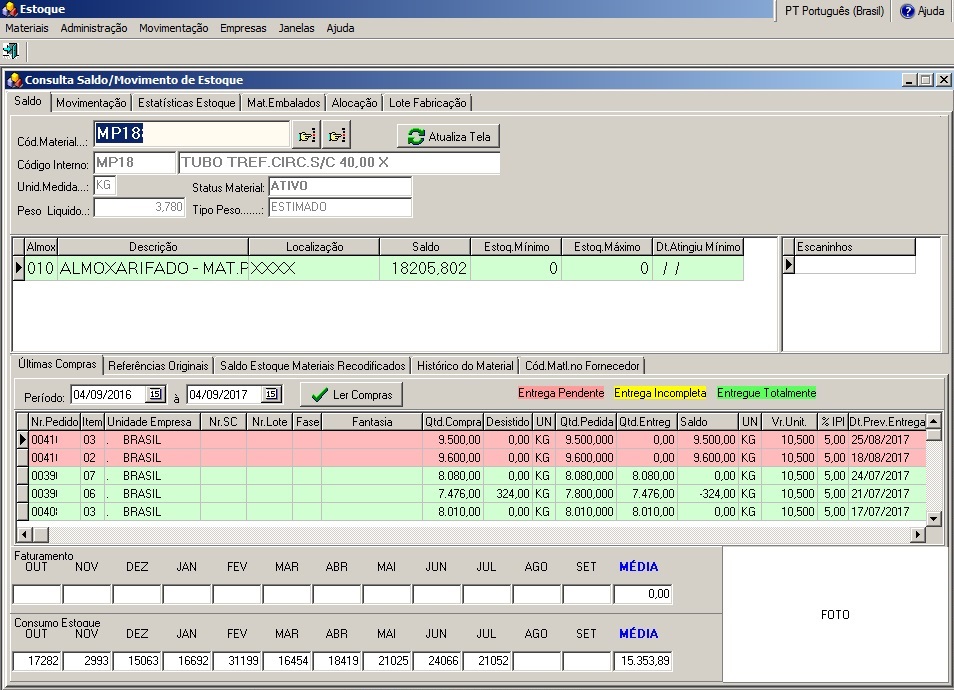Click the Ler Compras button
Image resolution: width=954 pixels, height=690 pixels.
point(351,394)
